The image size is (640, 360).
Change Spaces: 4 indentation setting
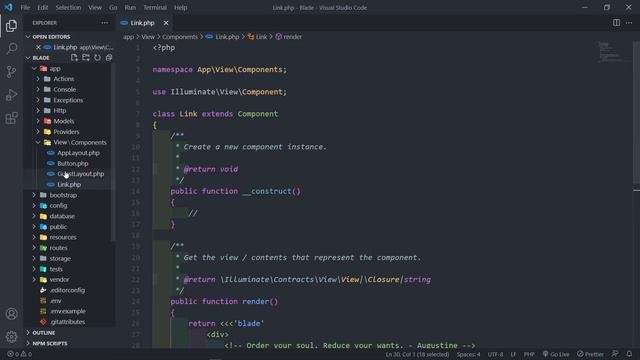(x=468, y=354)
